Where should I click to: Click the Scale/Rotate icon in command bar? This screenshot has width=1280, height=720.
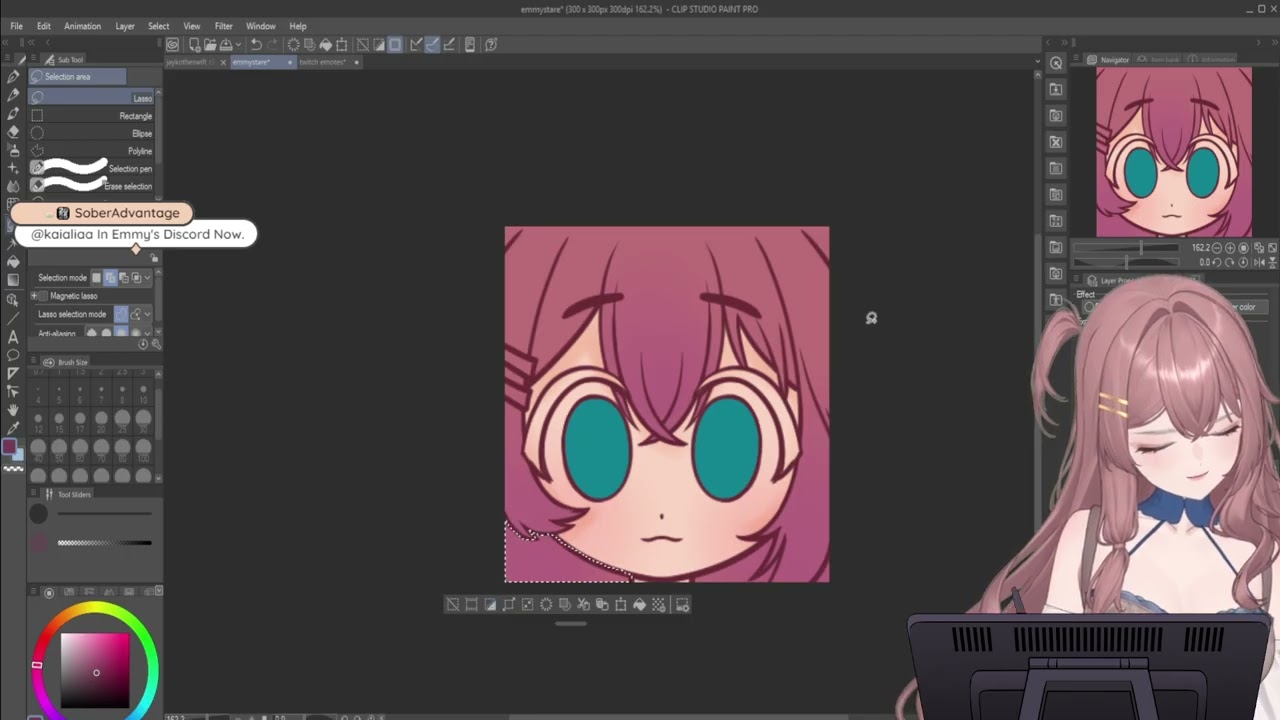click(x=341, y=44)
